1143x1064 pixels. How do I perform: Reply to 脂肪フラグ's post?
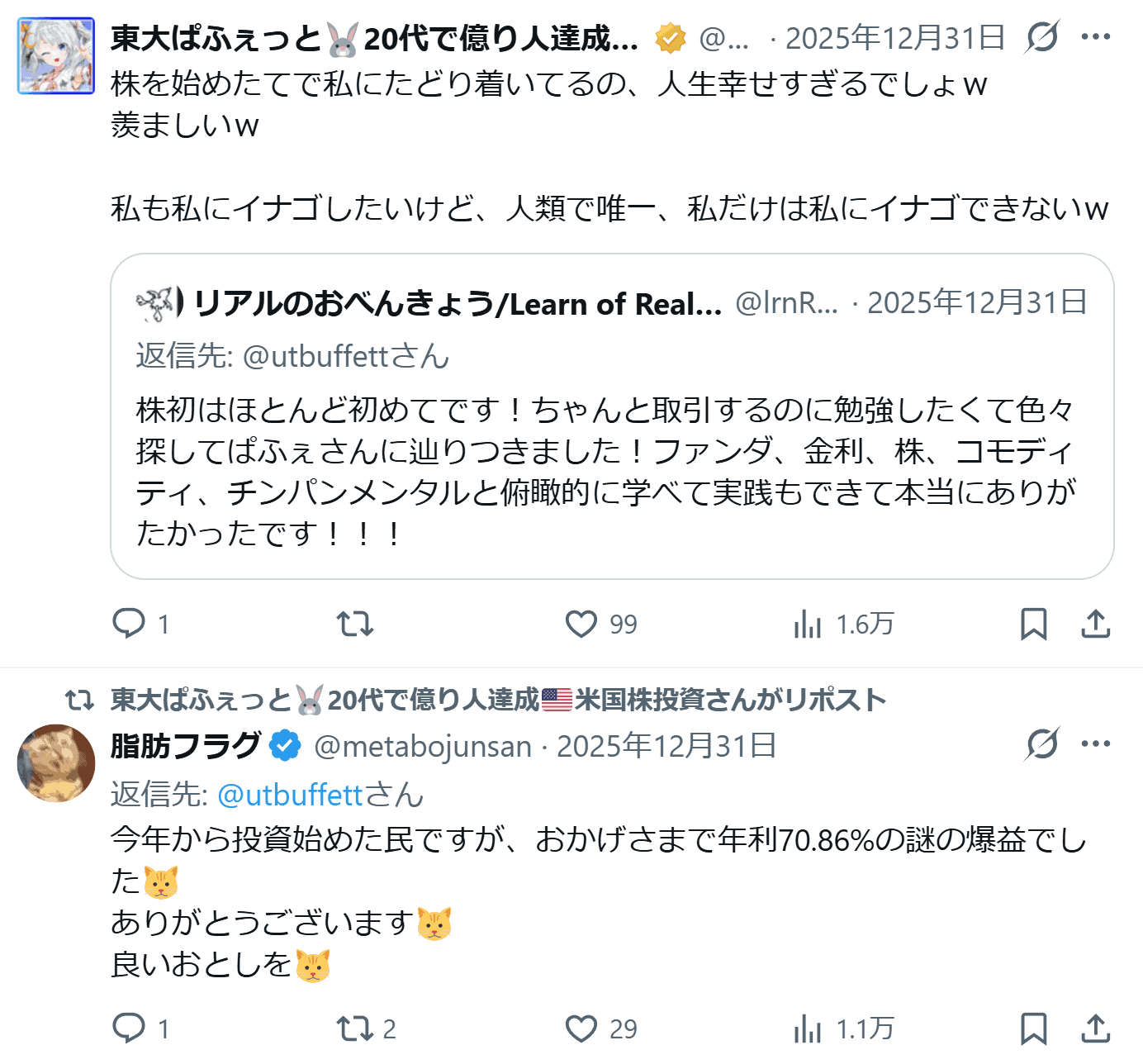coord(130,1028)
